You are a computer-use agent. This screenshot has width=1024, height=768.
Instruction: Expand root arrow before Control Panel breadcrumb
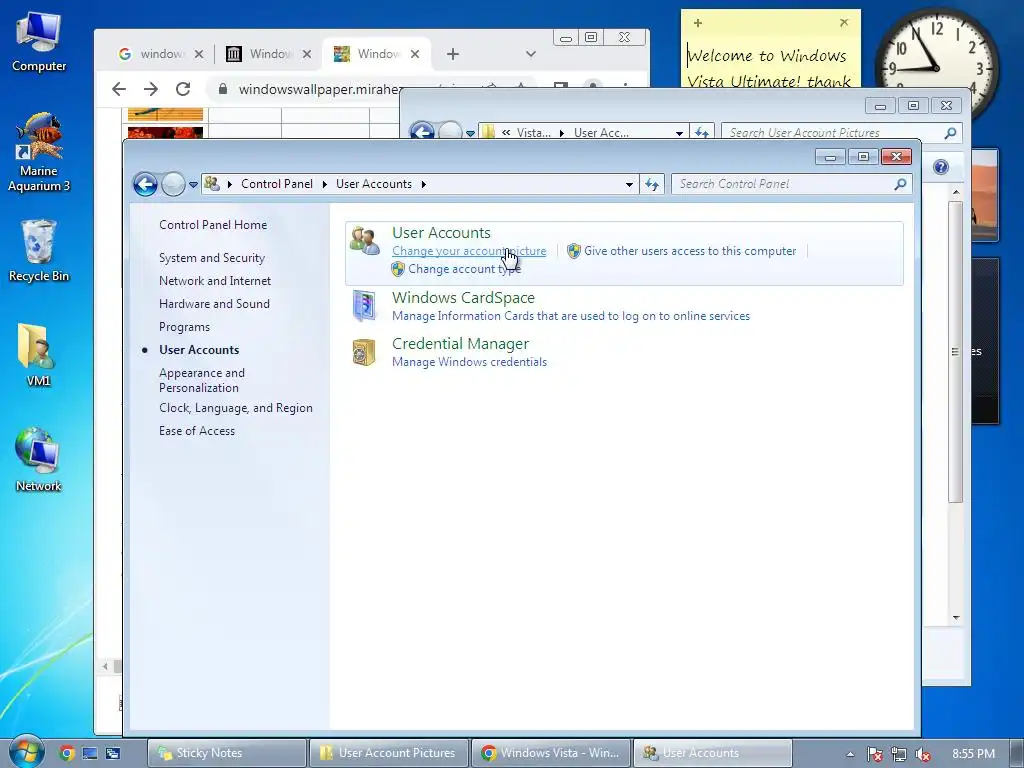[229, 184]
